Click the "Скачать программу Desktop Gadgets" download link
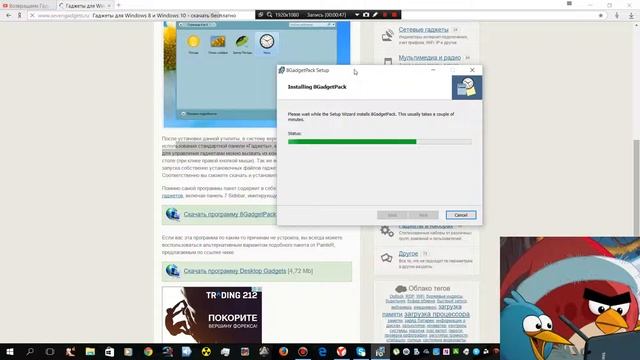The image size is (640, 360). [x=235, y=271]
